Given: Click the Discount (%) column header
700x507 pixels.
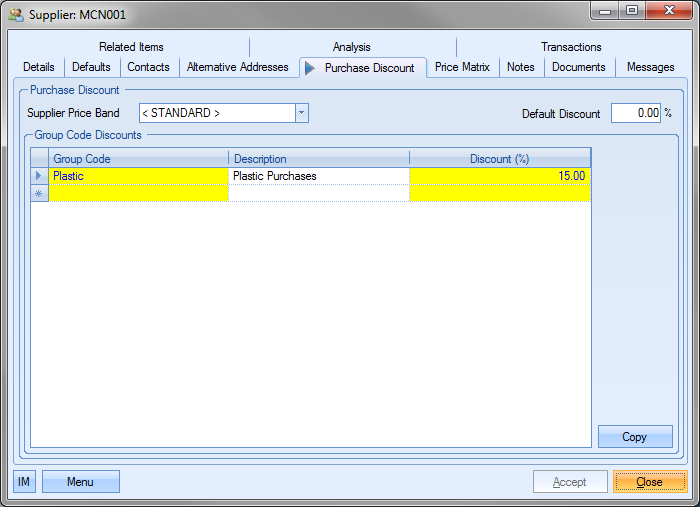Looking at the screenshot, I should click(x=499, y=159).
